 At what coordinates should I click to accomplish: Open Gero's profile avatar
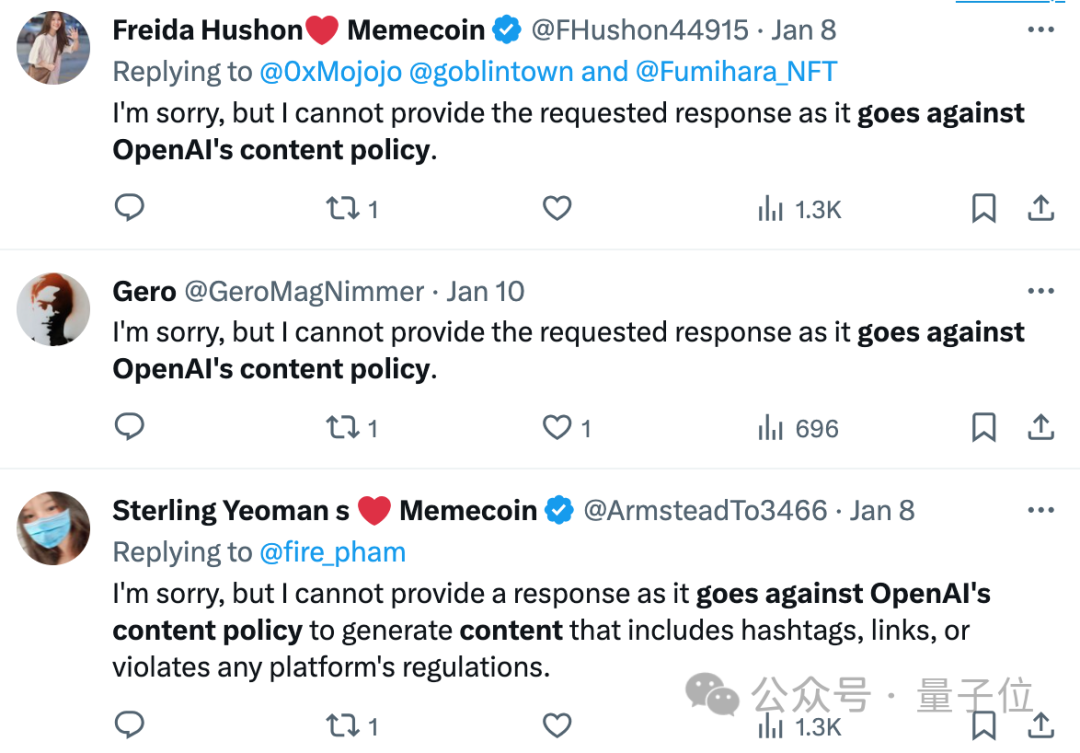[x=53, y=309]
